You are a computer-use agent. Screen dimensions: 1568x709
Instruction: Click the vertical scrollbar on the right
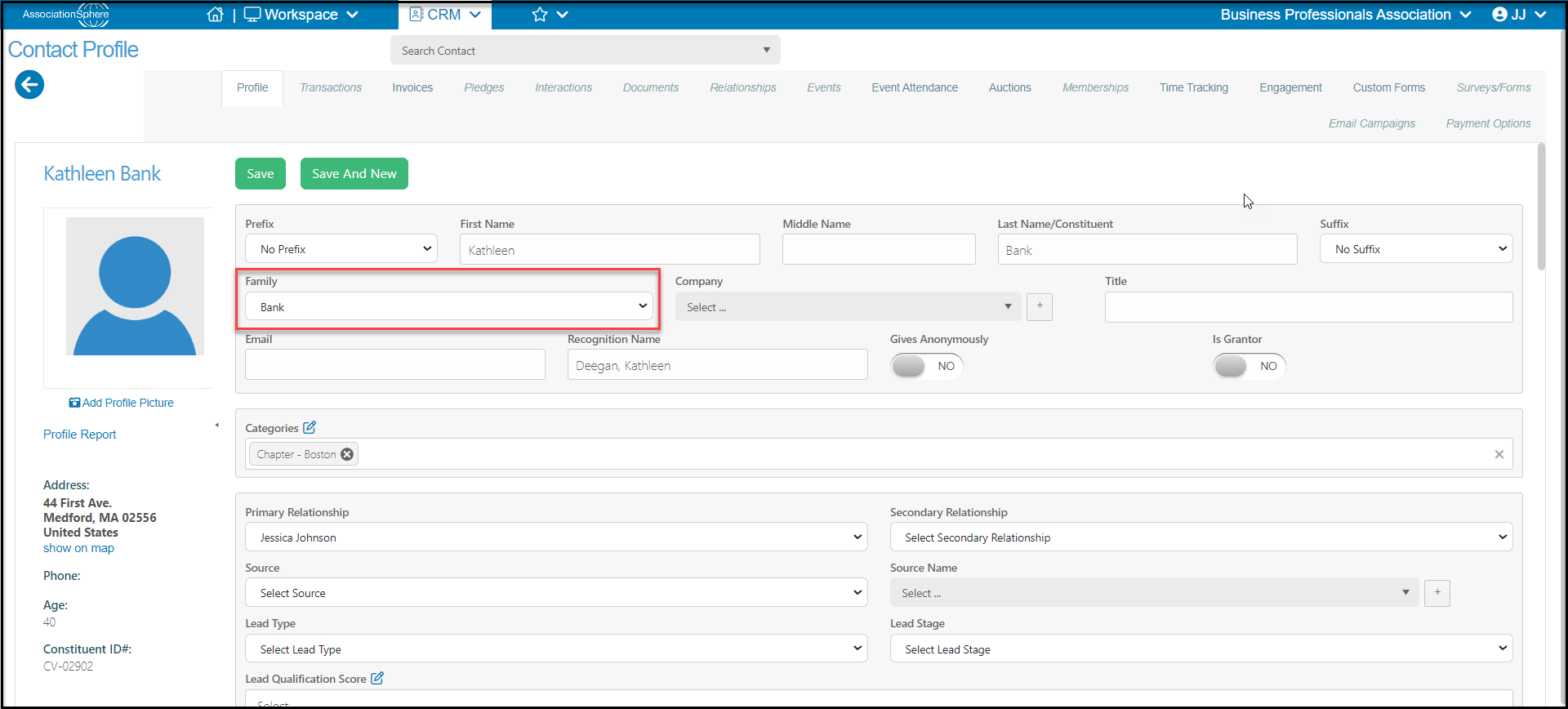point(1541,207)
